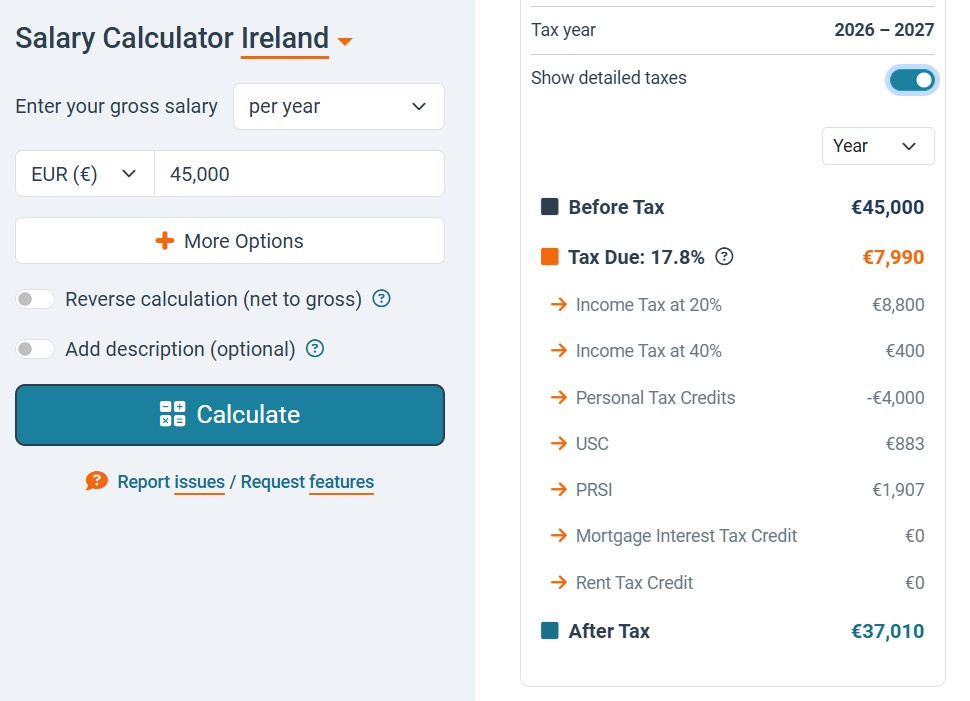Click the orange Tax Due color square
The image size is (970, 701).
tap(549, 257)
